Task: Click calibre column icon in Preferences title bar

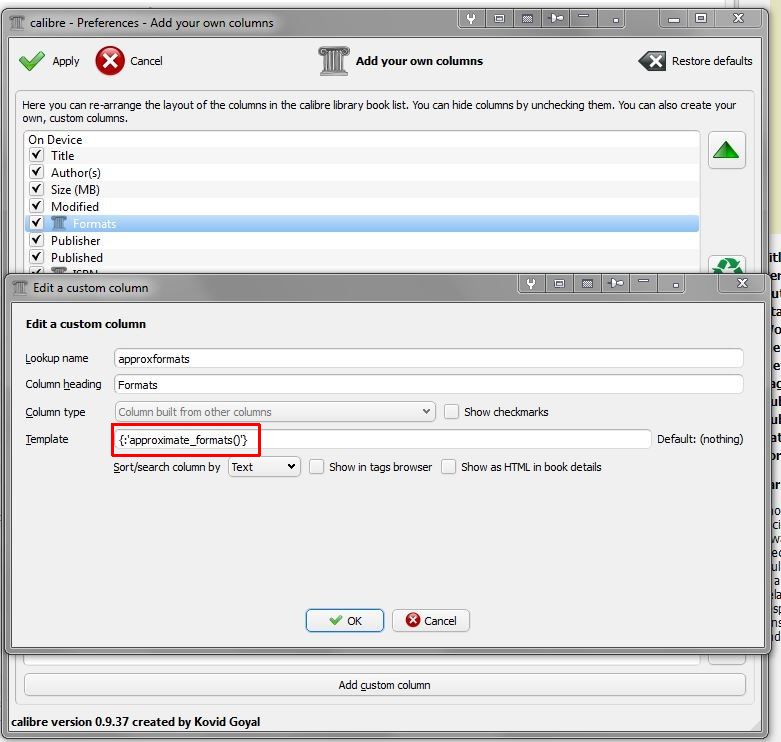Action: (x=17, y=22)
